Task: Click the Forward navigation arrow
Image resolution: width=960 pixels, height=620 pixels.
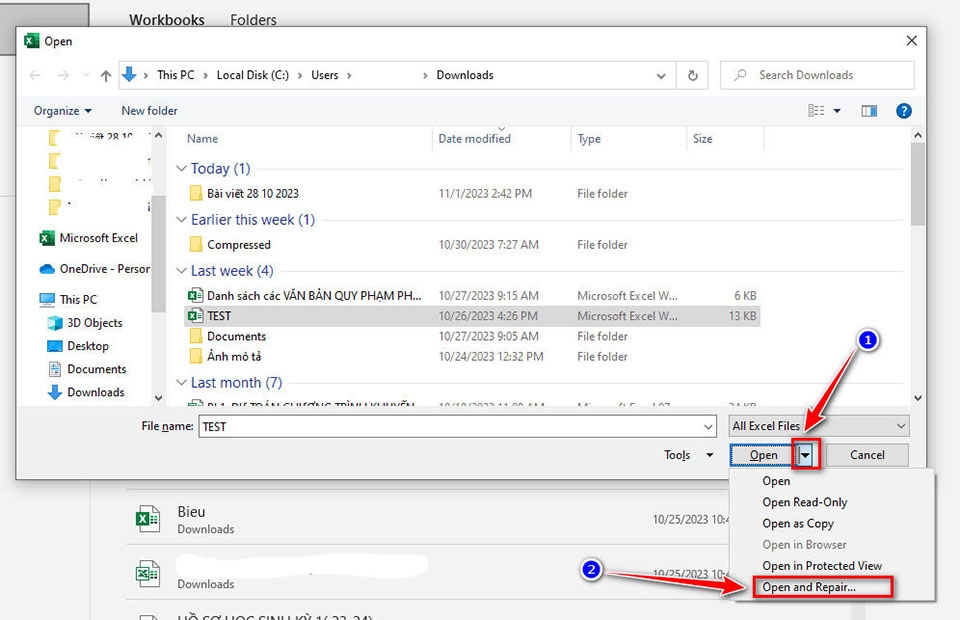Action: click(62, 75)
